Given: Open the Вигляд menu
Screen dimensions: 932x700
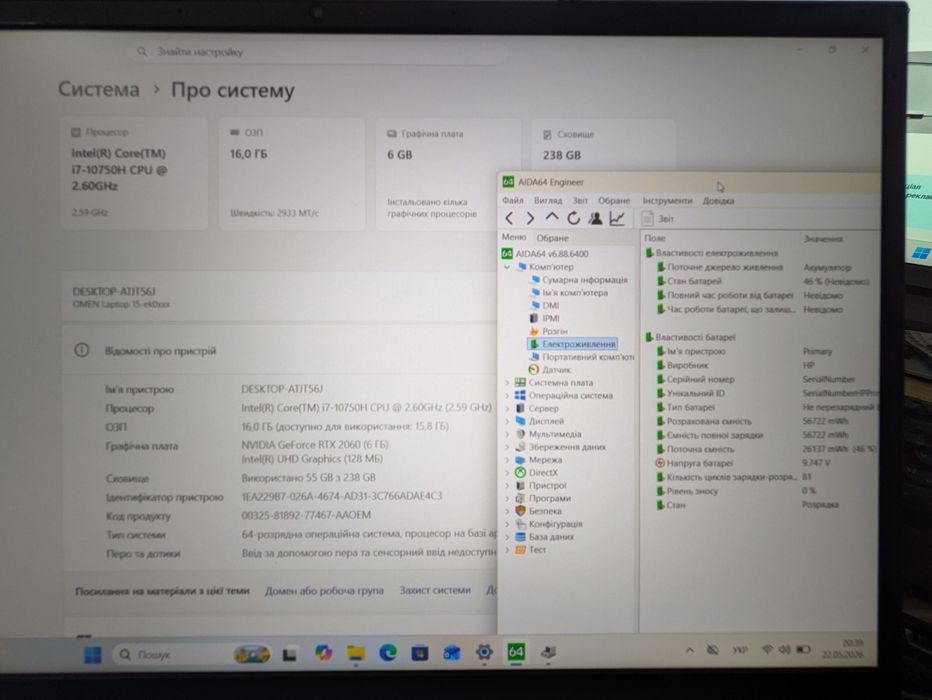Looking at the screenshot, I should [x=547, y=200].
